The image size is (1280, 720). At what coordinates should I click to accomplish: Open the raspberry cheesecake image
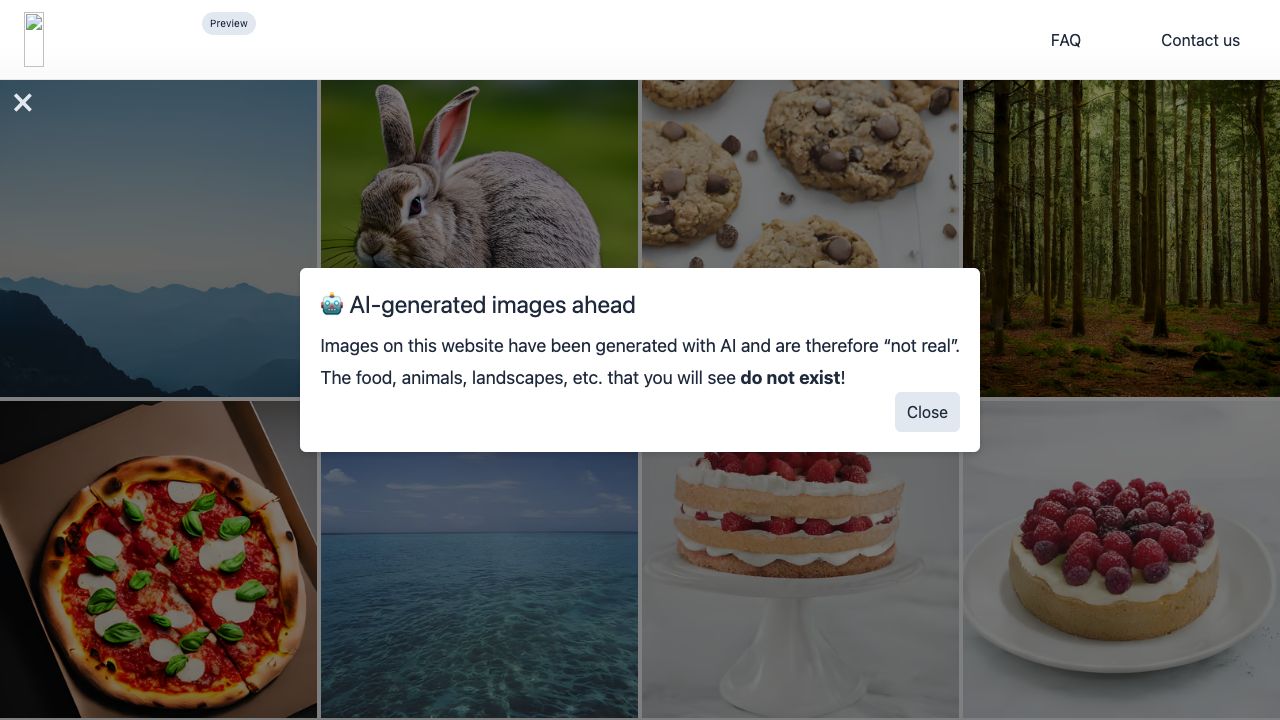click(x=1121, y=559)
